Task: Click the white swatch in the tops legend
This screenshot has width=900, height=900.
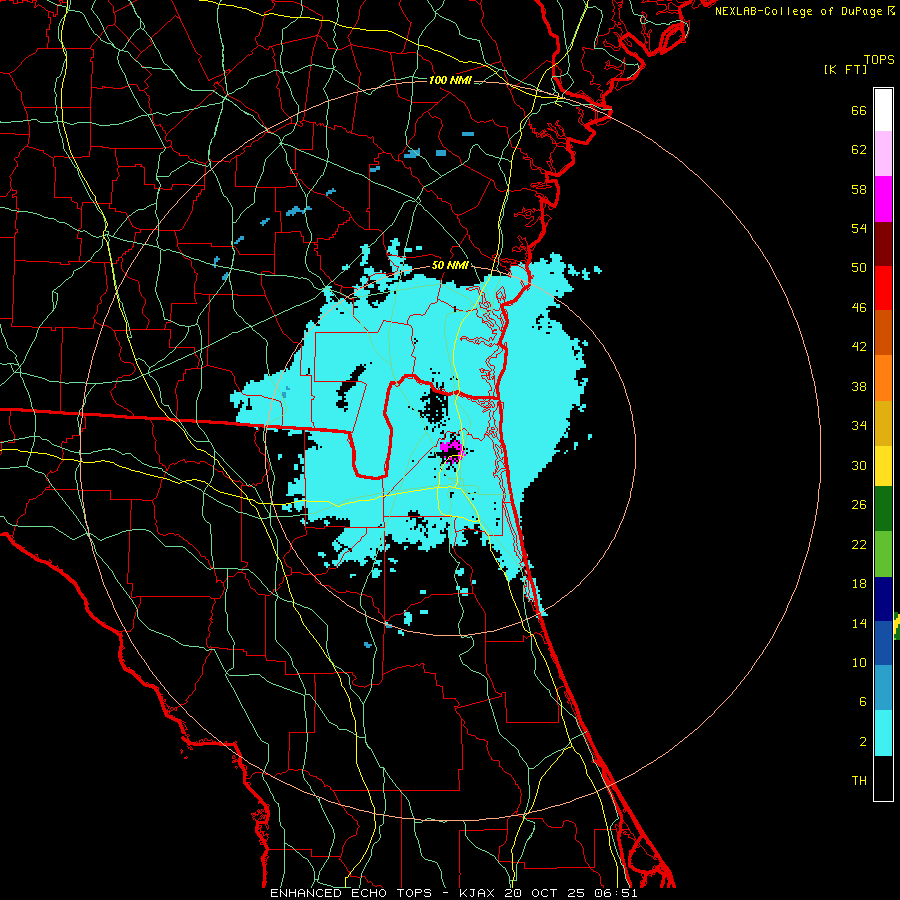Action: point(883,110)
